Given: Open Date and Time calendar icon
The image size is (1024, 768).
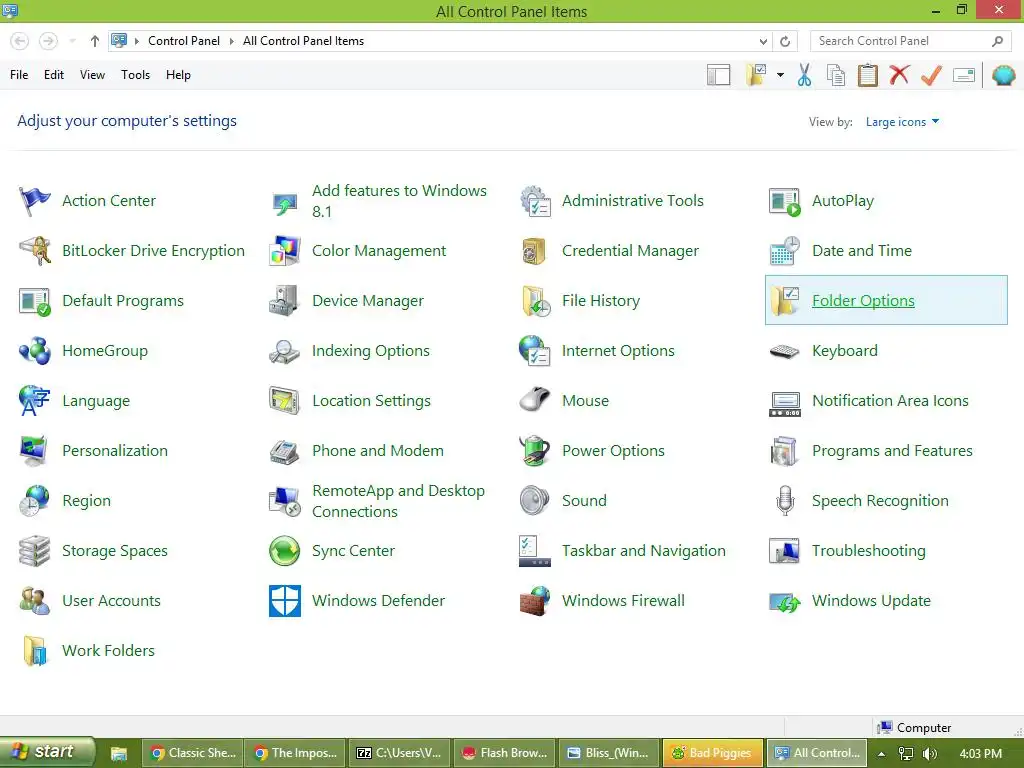Looking at the screenshot, I should pyautogui.click(x=784, y=251).
